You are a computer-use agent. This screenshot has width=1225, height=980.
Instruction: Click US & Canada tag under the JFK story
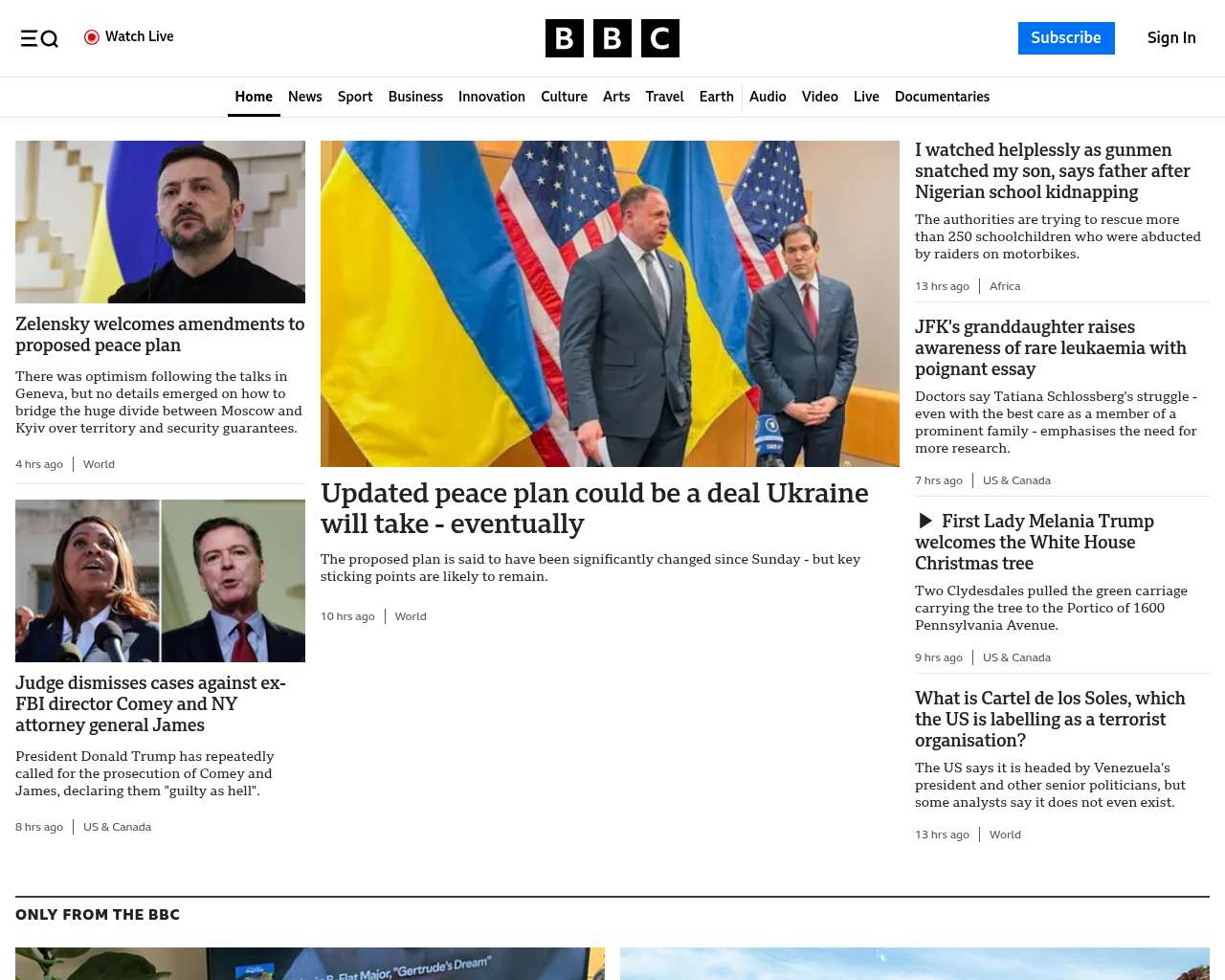[1016, 480]
